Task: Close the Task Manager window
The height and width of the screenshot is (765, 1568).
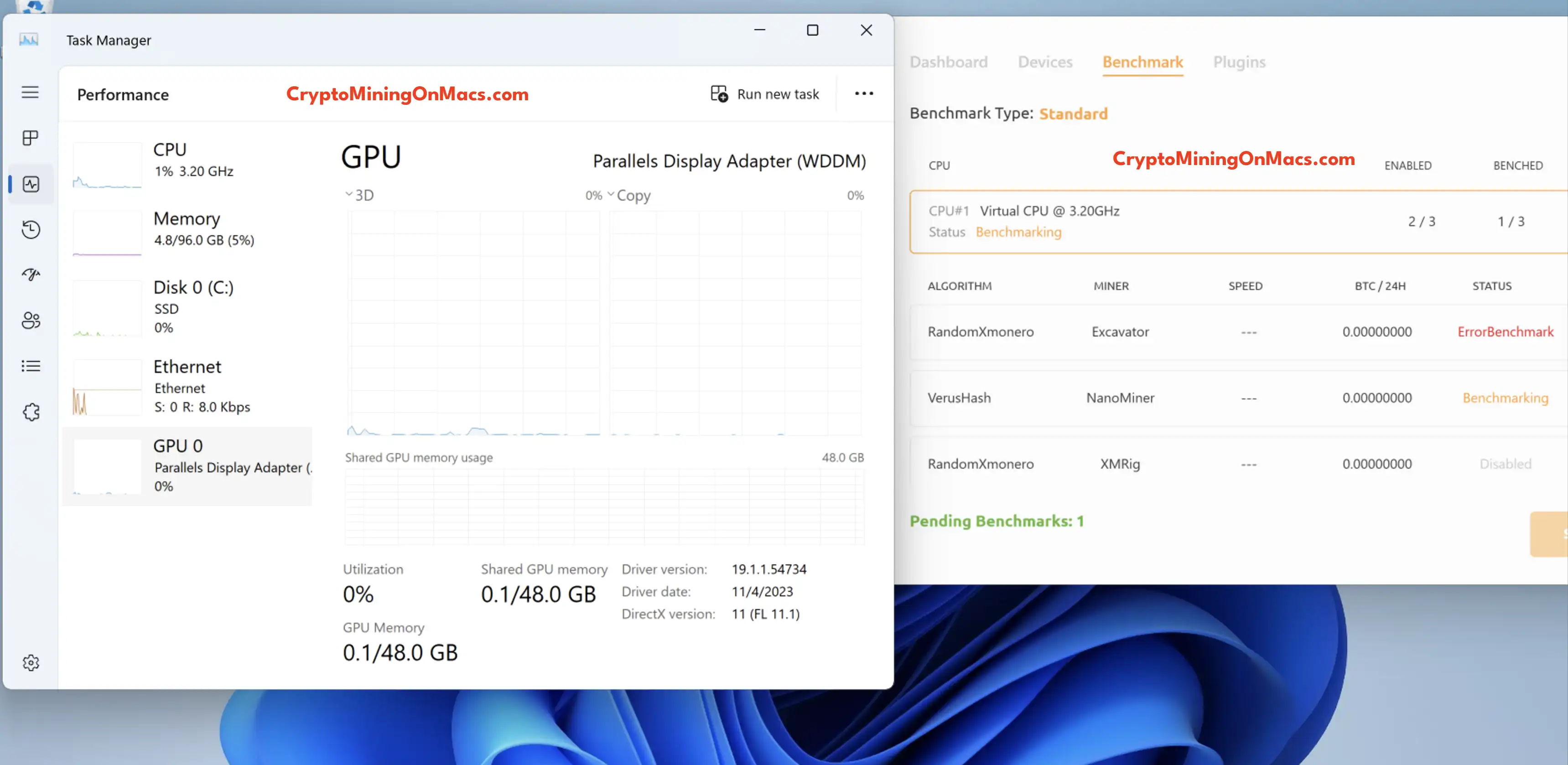Action: pyautogui.click(x=866, y=30)
